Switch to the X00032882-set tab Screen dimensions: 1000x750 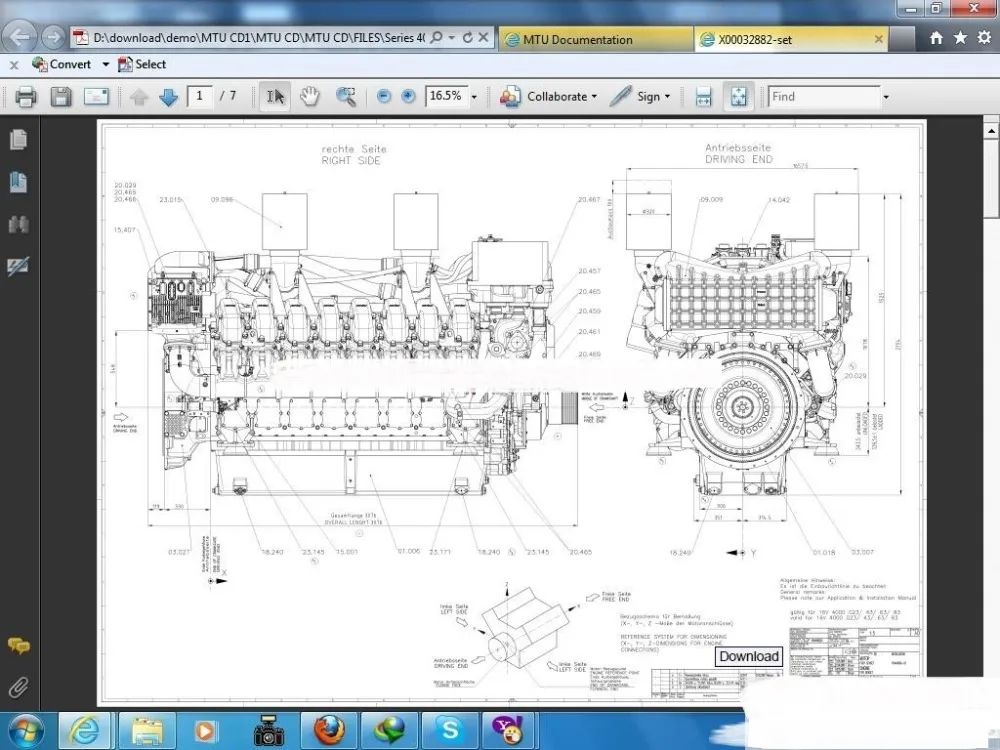click(x=791, y=40)
